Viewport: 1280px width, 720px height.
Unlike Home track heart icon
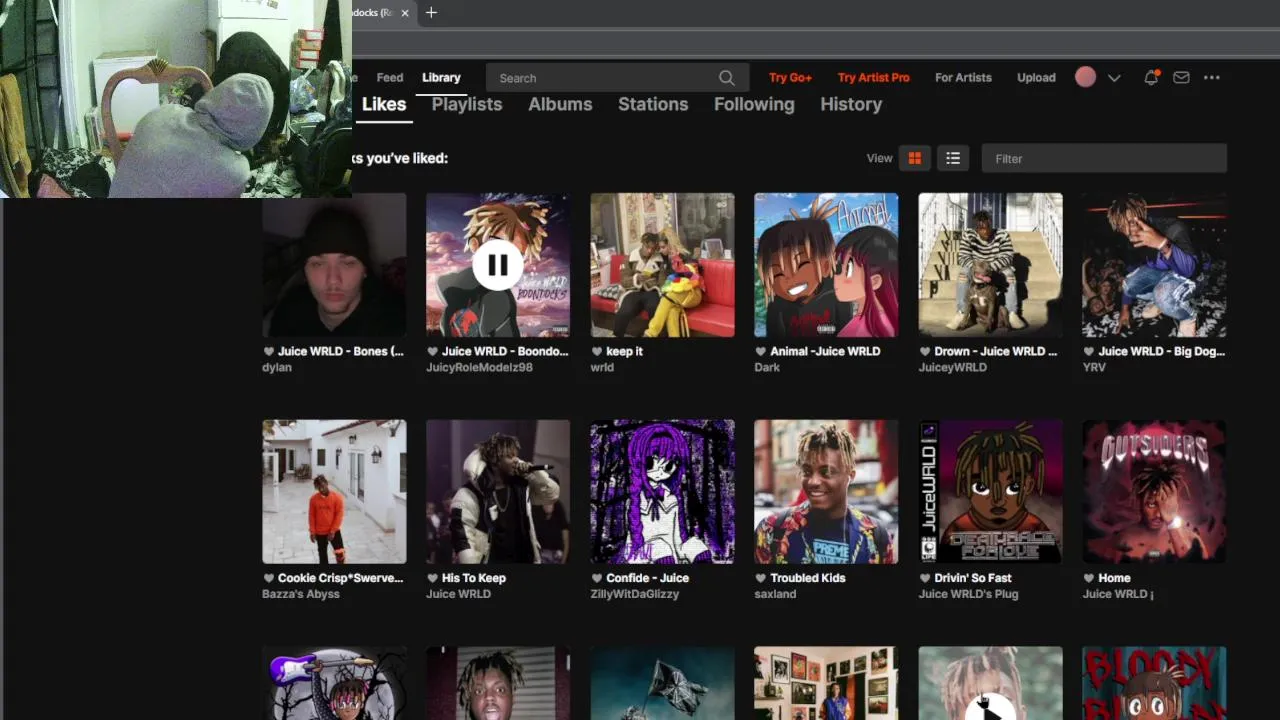pos(1088,578)
